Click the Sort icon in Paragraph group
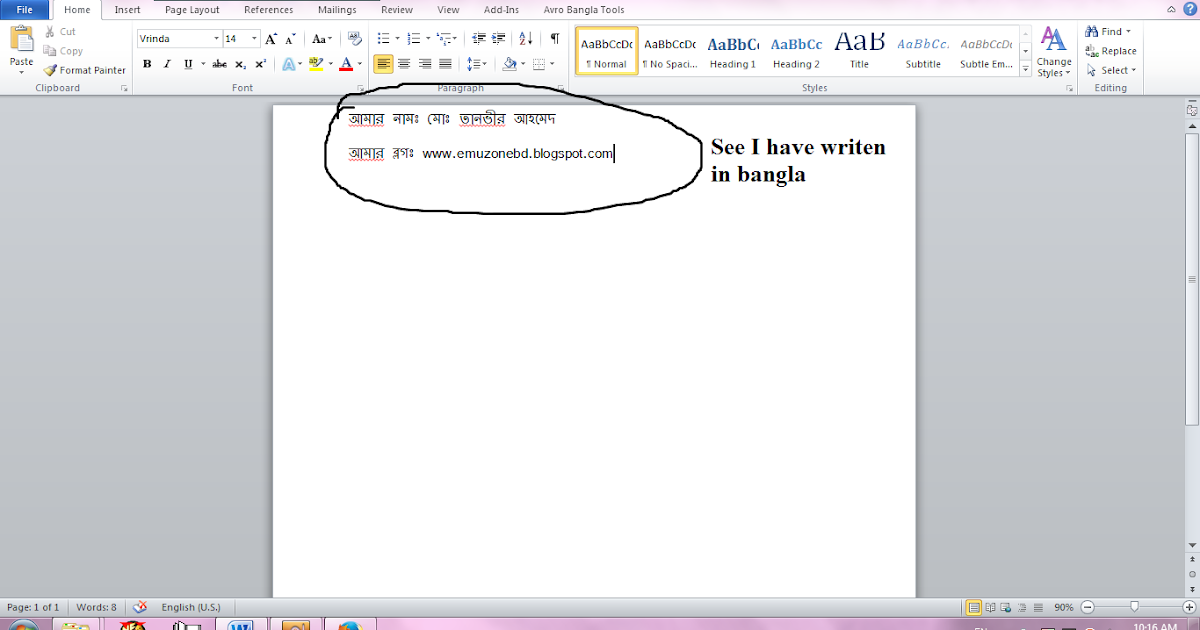This screenshot has width=1200, height=630. (525, 38)
